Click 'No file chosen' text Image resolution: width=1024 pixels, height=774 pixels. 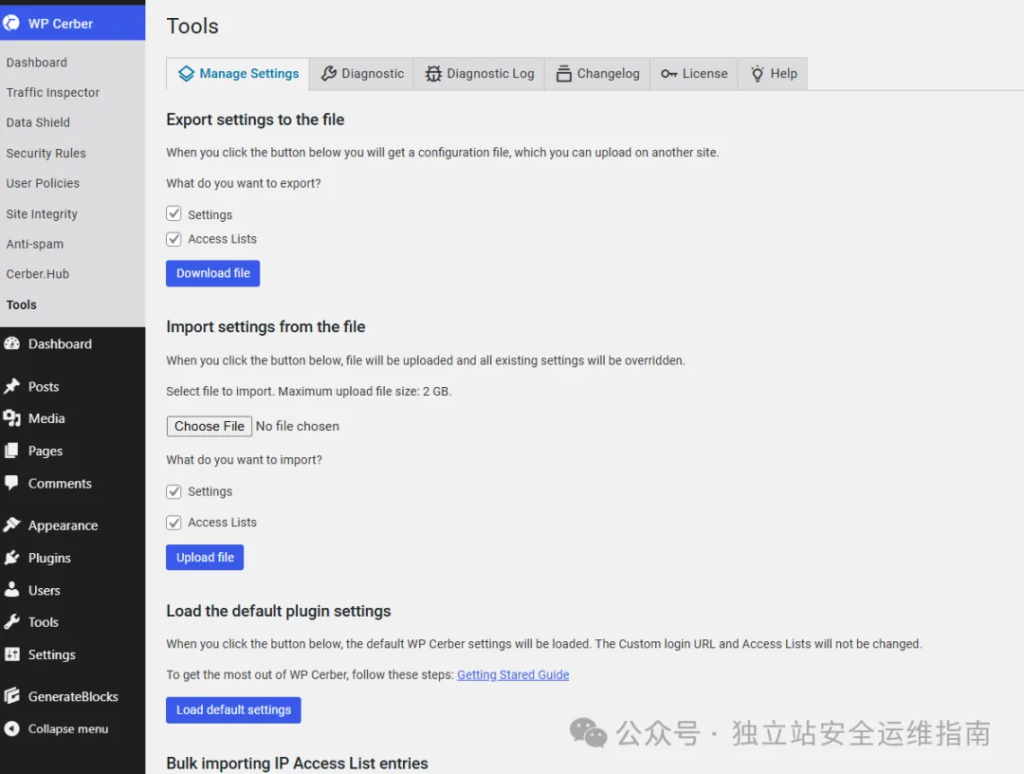click(x=298, y=427)
